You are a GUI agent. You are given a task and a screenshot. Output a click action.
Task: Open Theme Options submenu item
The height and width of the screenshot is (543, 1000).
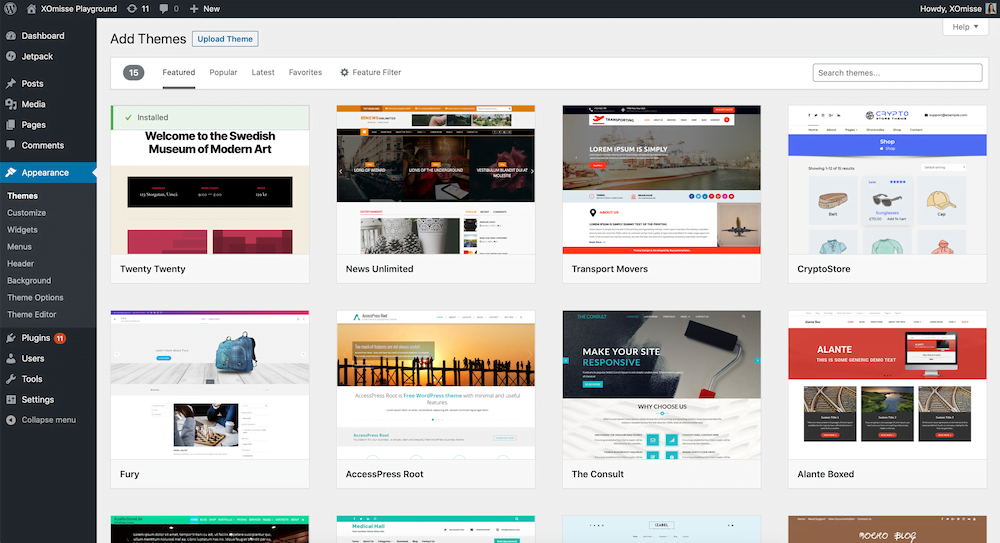pyautogui.click(x=35, y=297)
